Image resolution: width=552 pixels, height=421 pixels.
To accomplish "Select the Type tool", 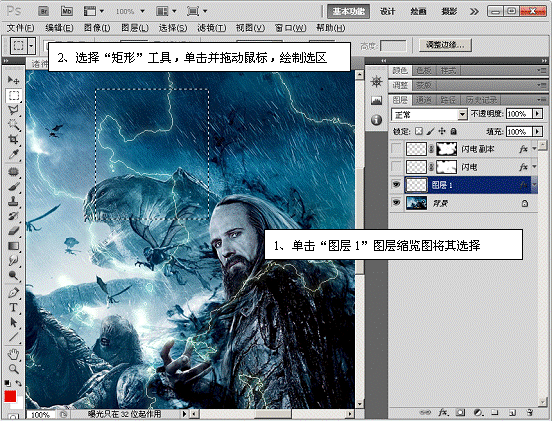I will click(13, 307).
